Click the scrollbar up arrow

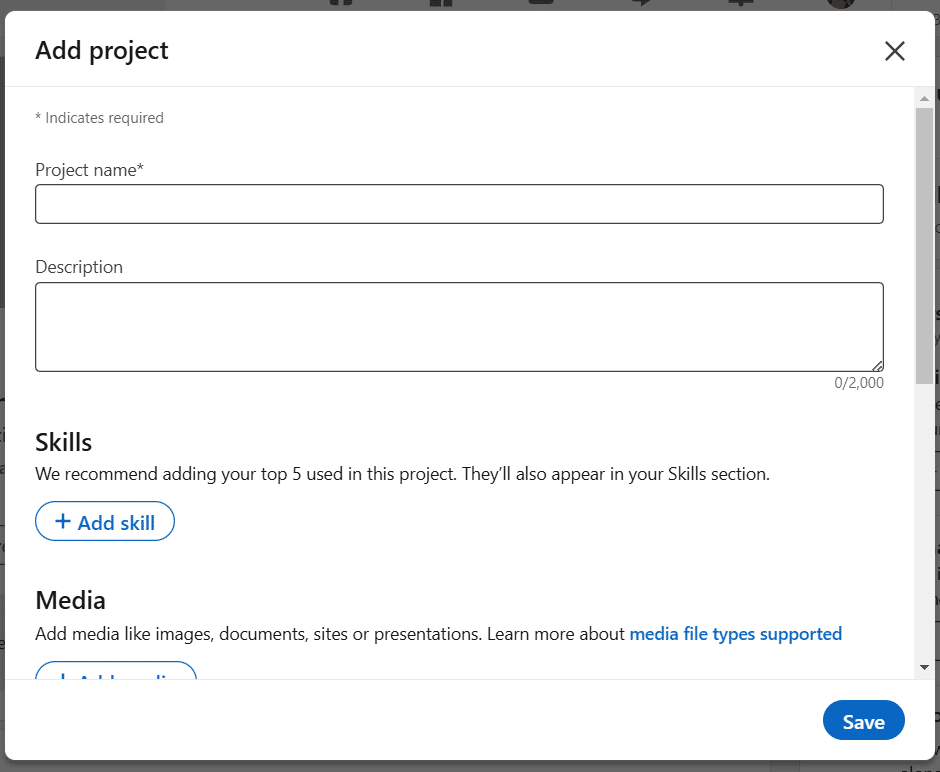click(x=924, y=98)
